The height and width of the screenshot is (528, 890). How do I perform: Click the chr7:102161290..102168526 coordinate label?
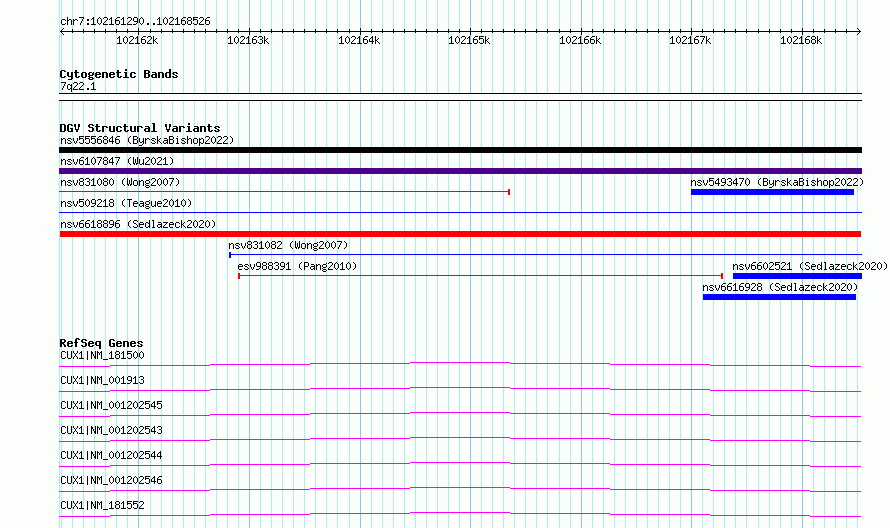pos(135,21)
